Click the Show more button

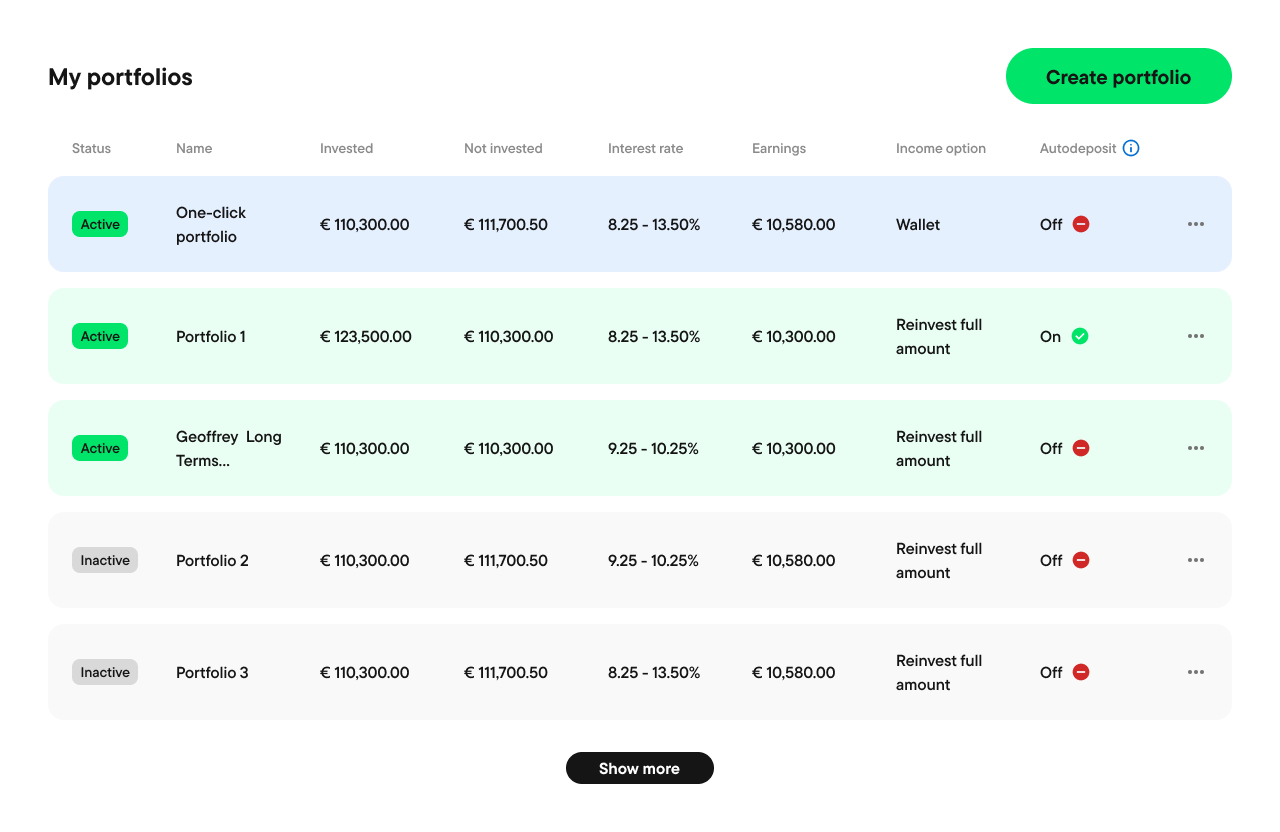coord(640,768)
